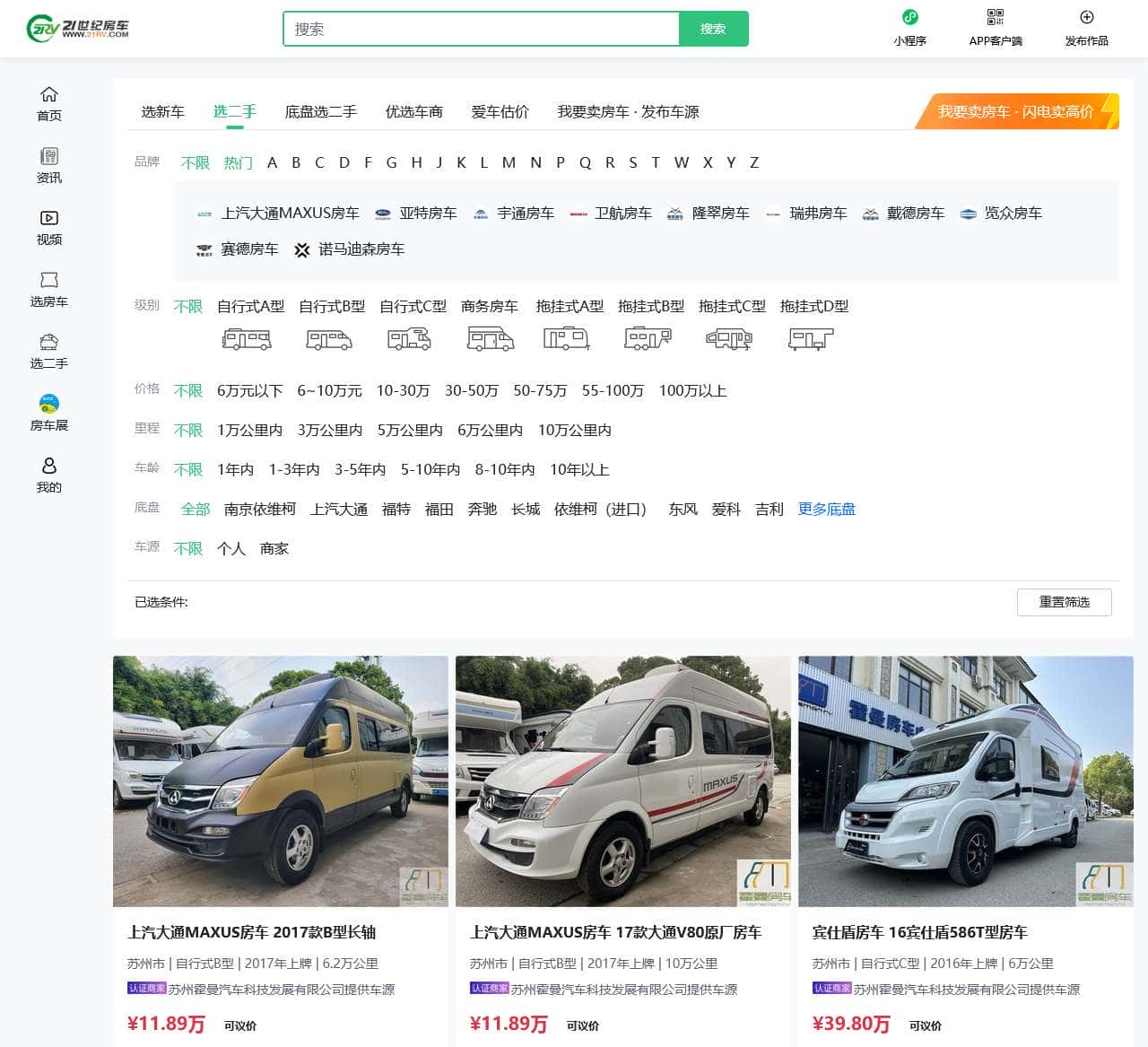Filter by 个人 under 车源
The height and width of the screenshot is (1047, 1148).
tap(232, 548)
